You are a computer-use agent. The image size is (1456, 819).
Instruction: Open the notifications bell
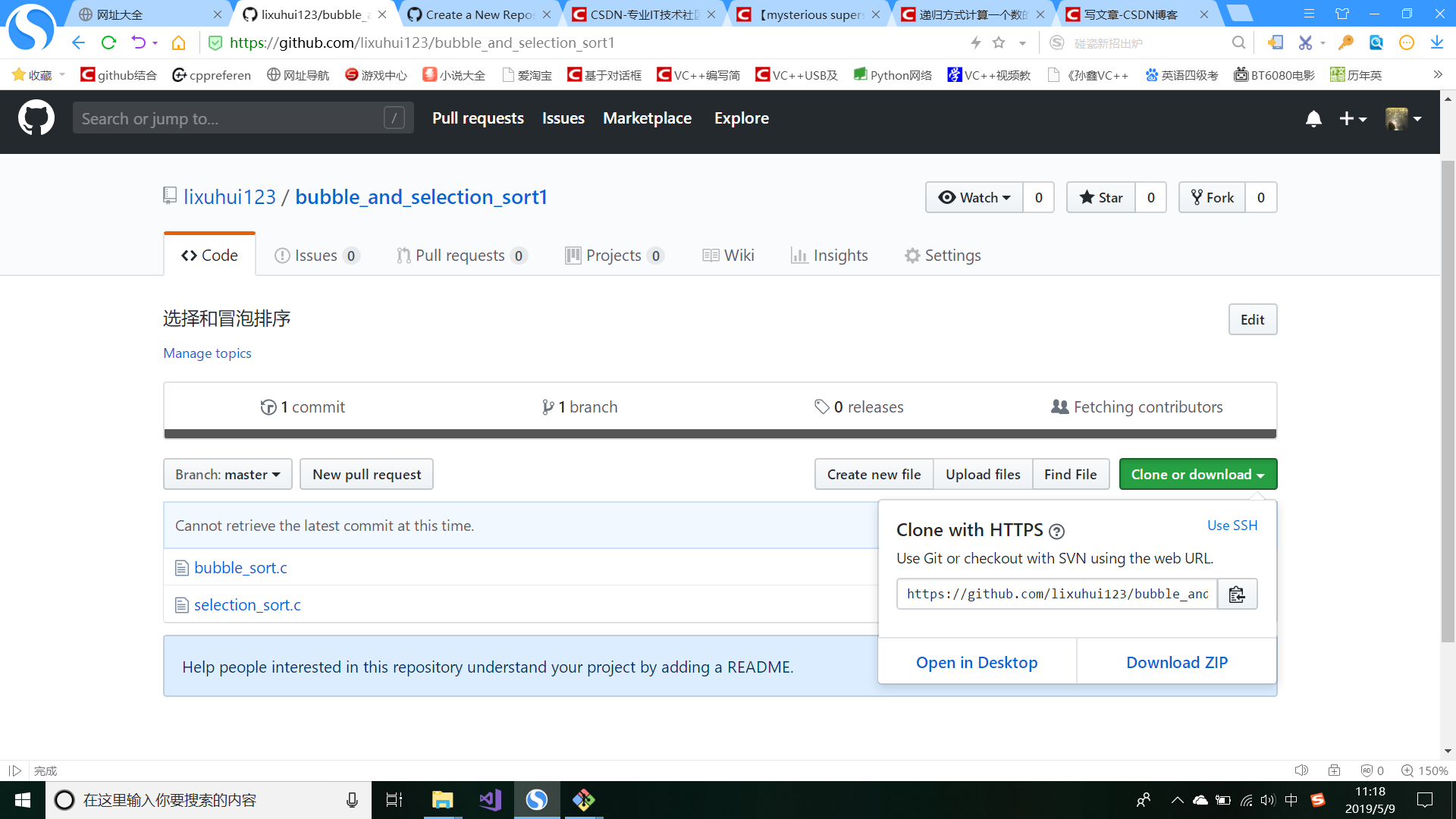[1313, 119]
